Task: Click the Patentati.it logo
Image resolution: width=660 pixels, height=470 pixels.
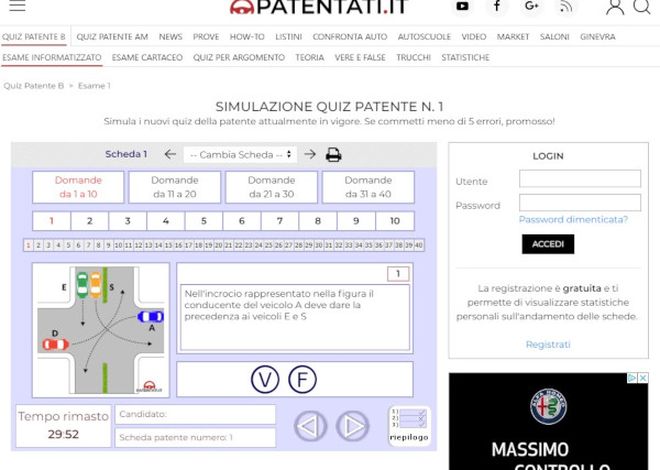Action: click(x=319, y=6)
